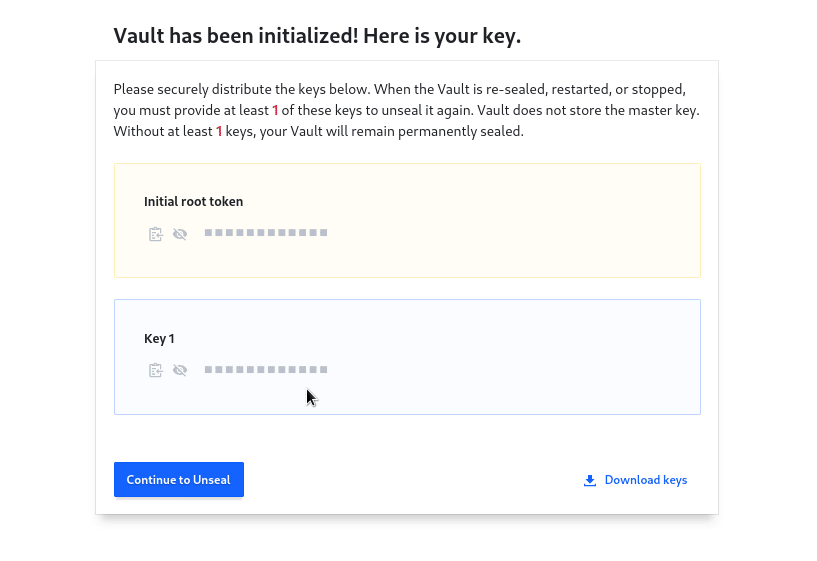The image size is (817, 561).
Task: Click red 1 after 'Without at least'
Action: [219, 131]
